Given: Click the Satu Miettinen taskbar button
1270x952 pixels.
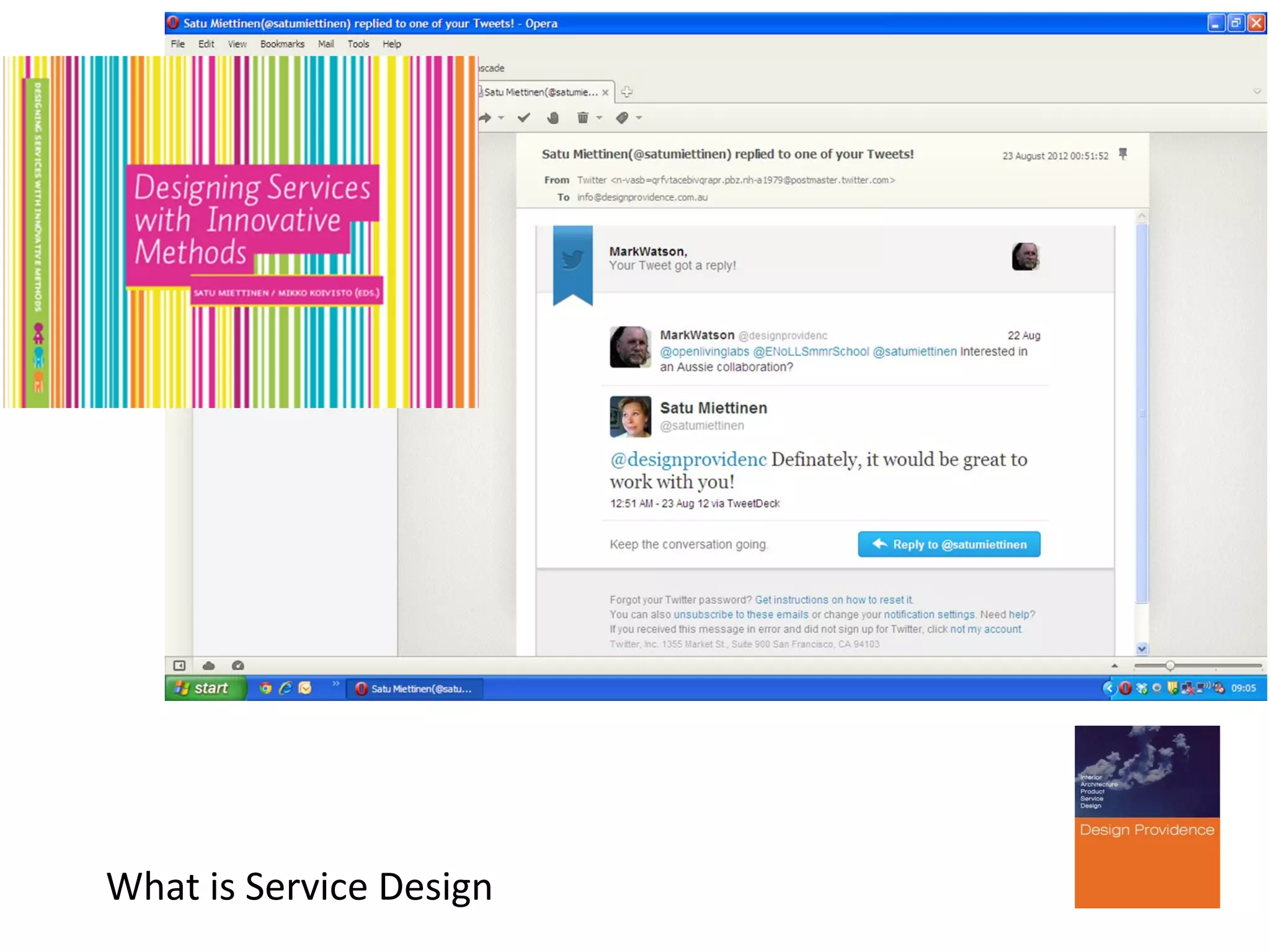Looking at the screenshot, I should point(415,689).
